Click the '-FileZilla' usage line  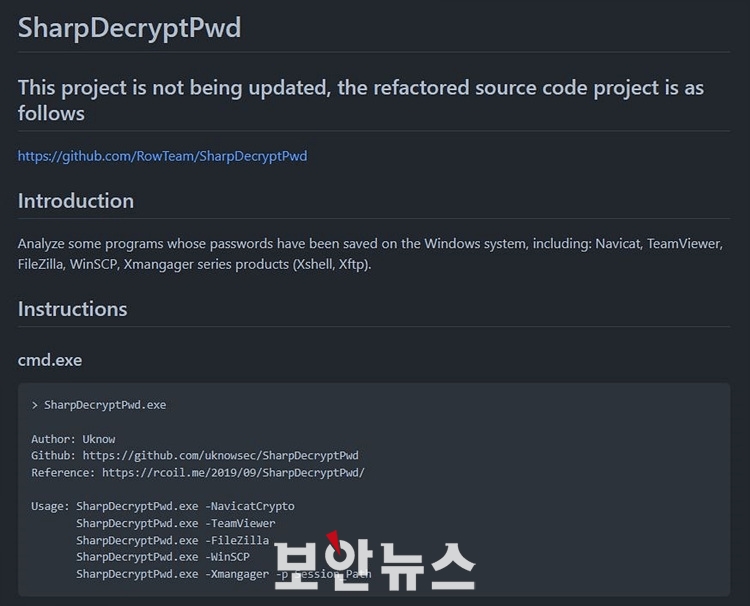[172, 540]
